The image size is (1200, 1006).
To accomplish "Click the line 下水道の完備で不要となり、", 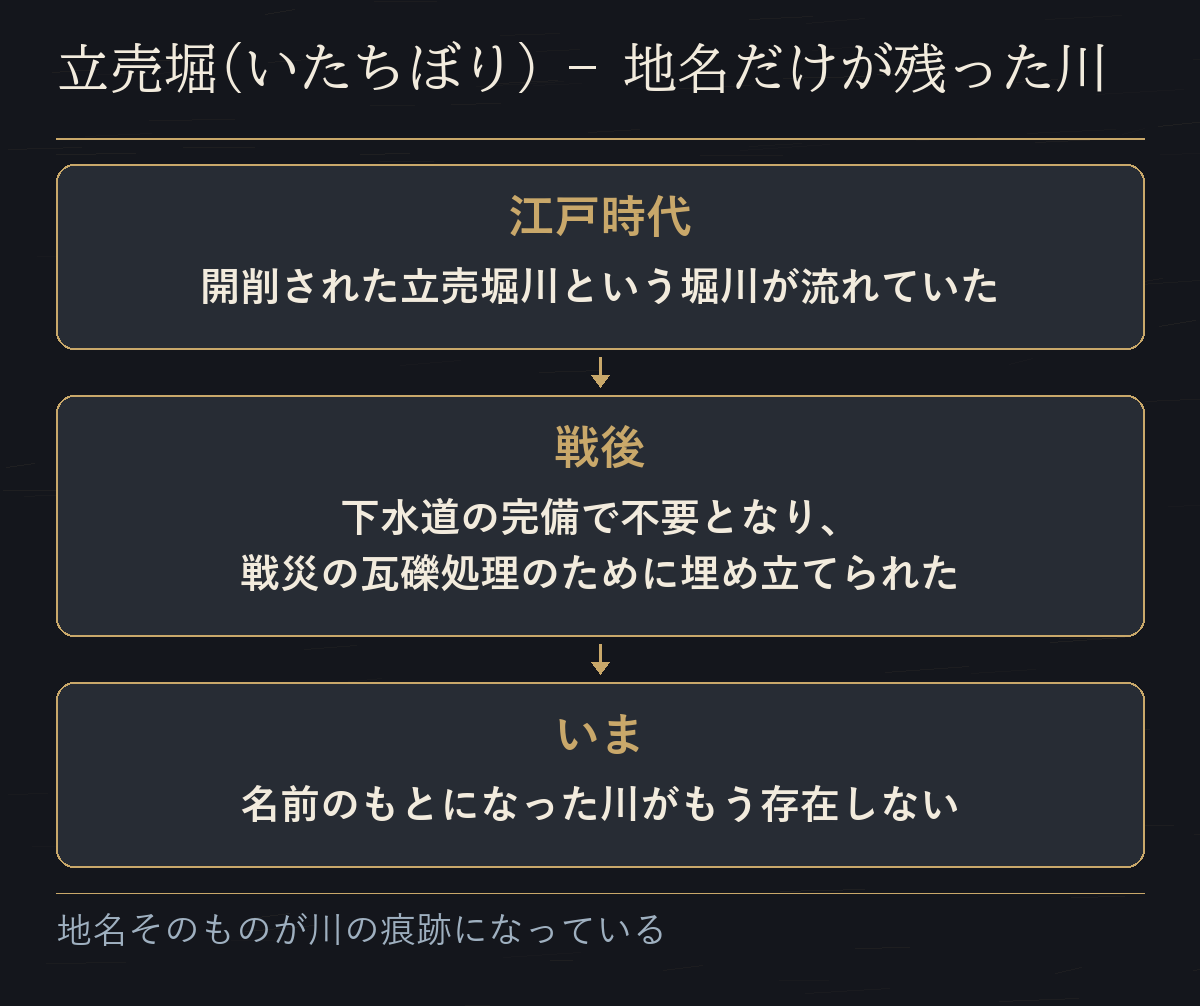I will pyautogui.click(x=600, y=519).
